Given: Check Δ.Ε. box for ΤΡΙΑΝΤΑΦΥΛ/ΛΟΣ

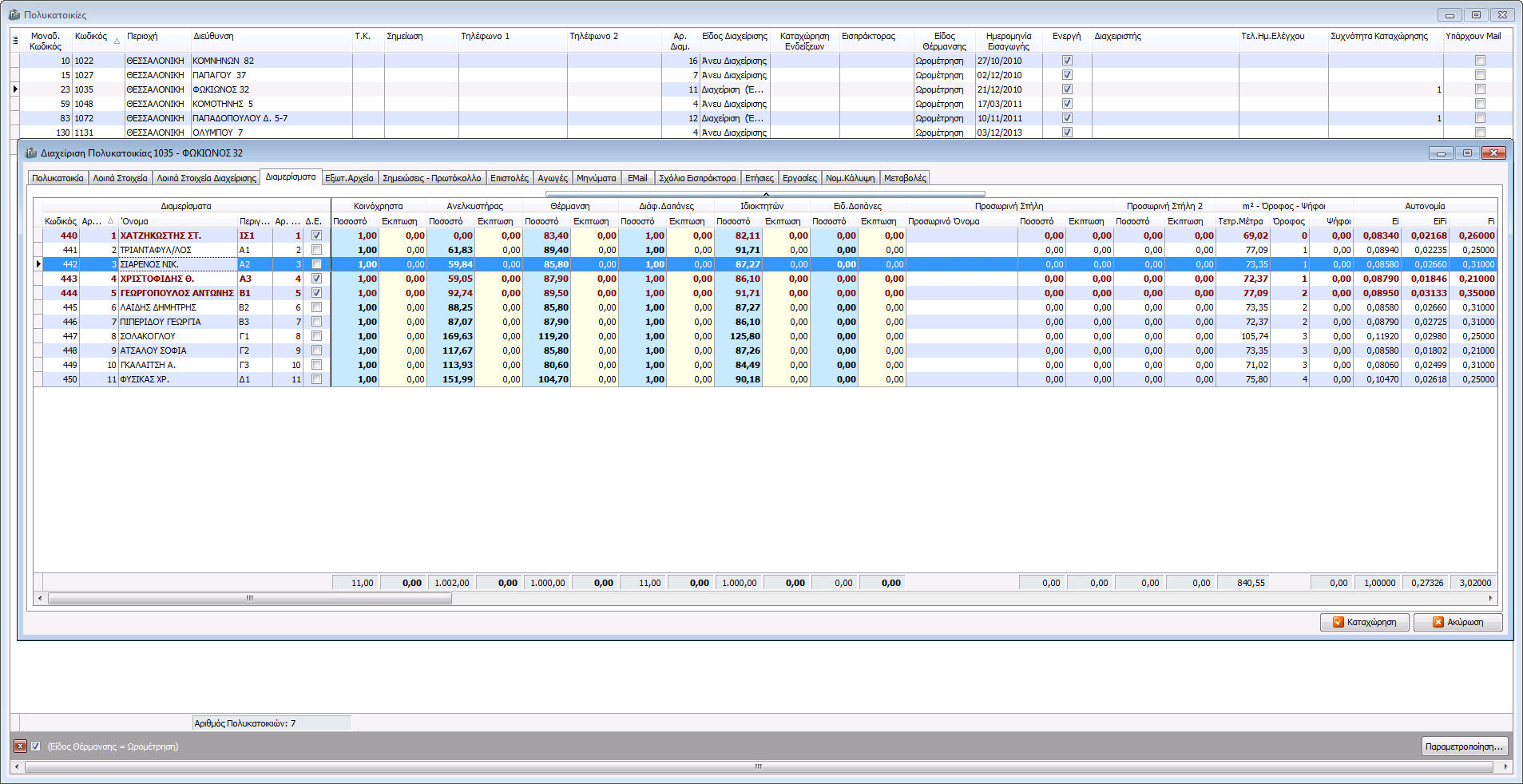Looking at the screenshot, I should click(316, 250).
